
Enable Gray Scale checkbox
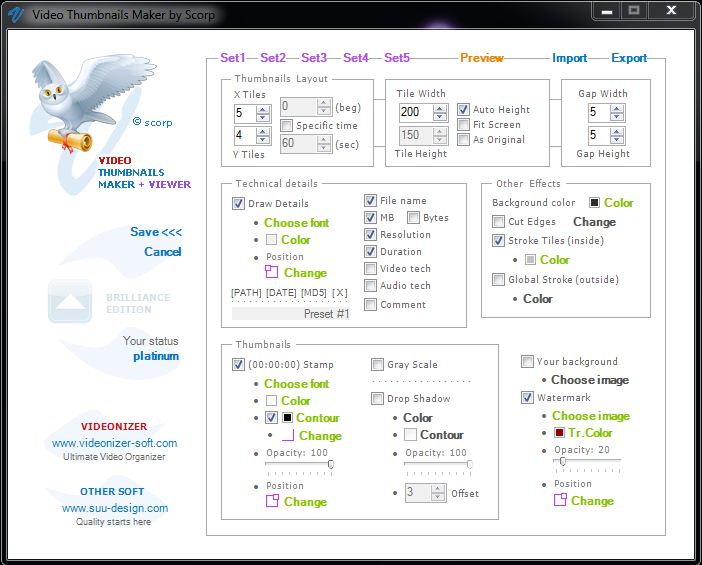377,364
